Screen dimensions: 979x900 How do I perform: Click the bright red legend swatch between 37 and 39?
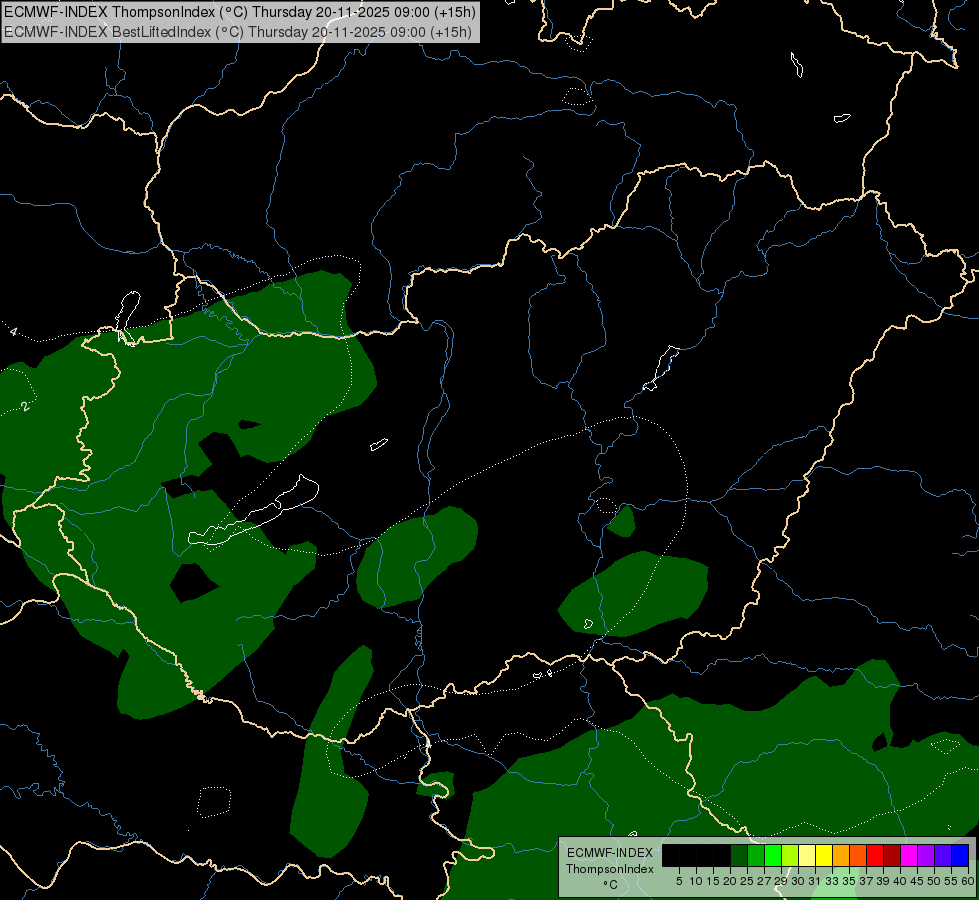(x=875, y=855)
